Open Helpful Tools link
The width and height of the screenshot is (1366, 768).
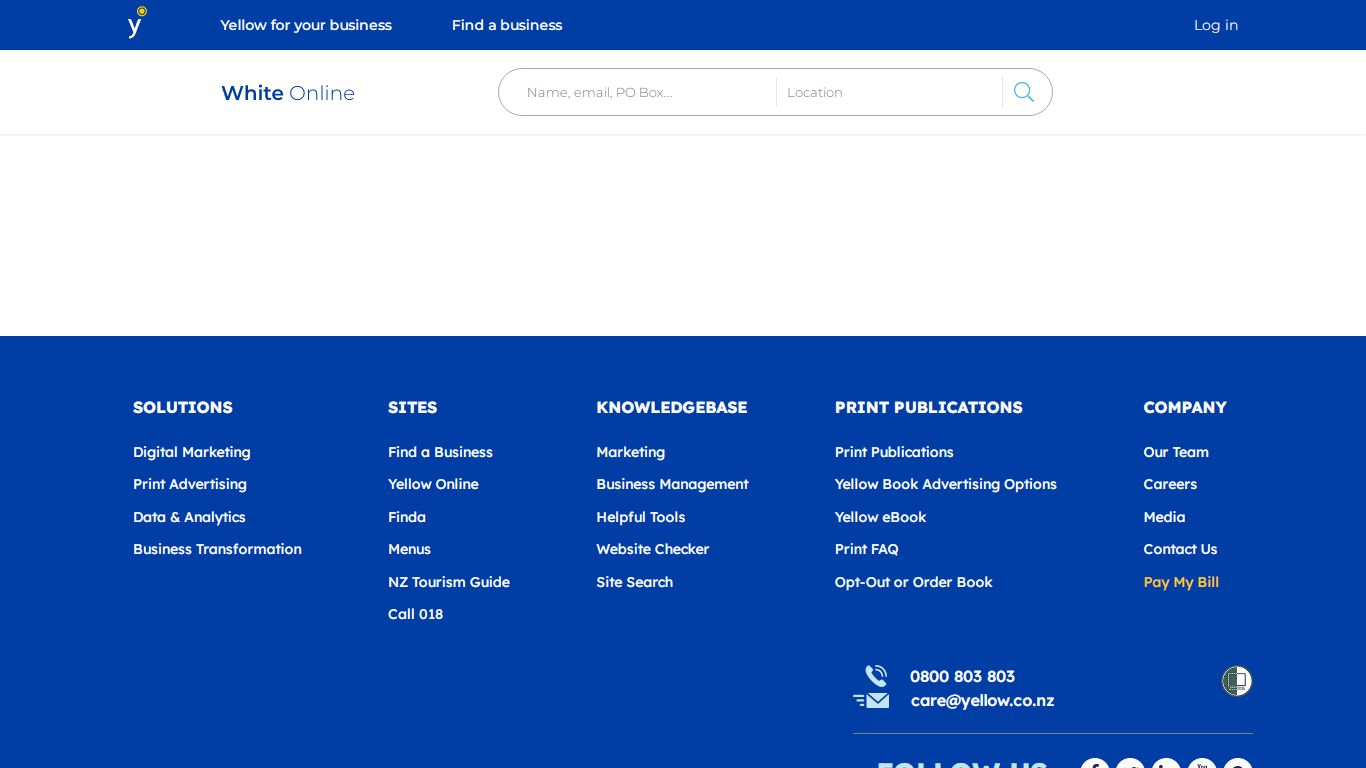[x=641, y=517]
